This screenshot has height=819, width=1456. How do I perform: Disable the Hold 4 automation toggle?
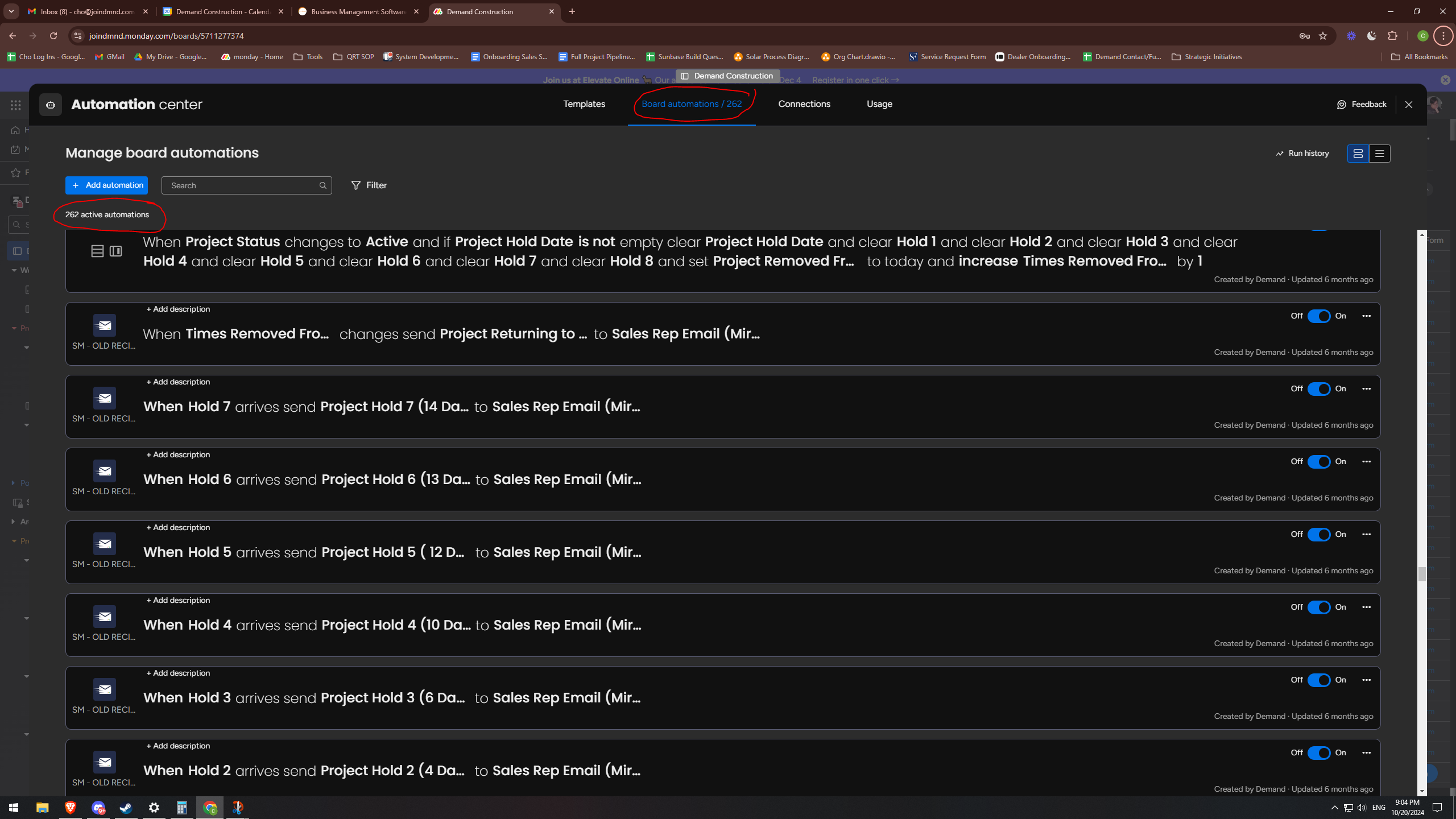tap(1318, 607)
